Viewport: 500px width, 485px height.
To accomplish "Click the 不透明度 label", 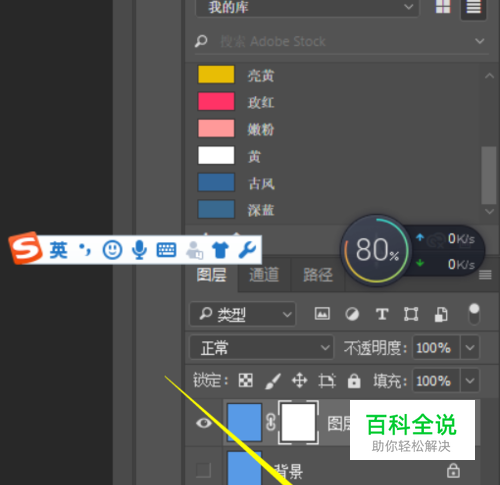I will 375,348.
